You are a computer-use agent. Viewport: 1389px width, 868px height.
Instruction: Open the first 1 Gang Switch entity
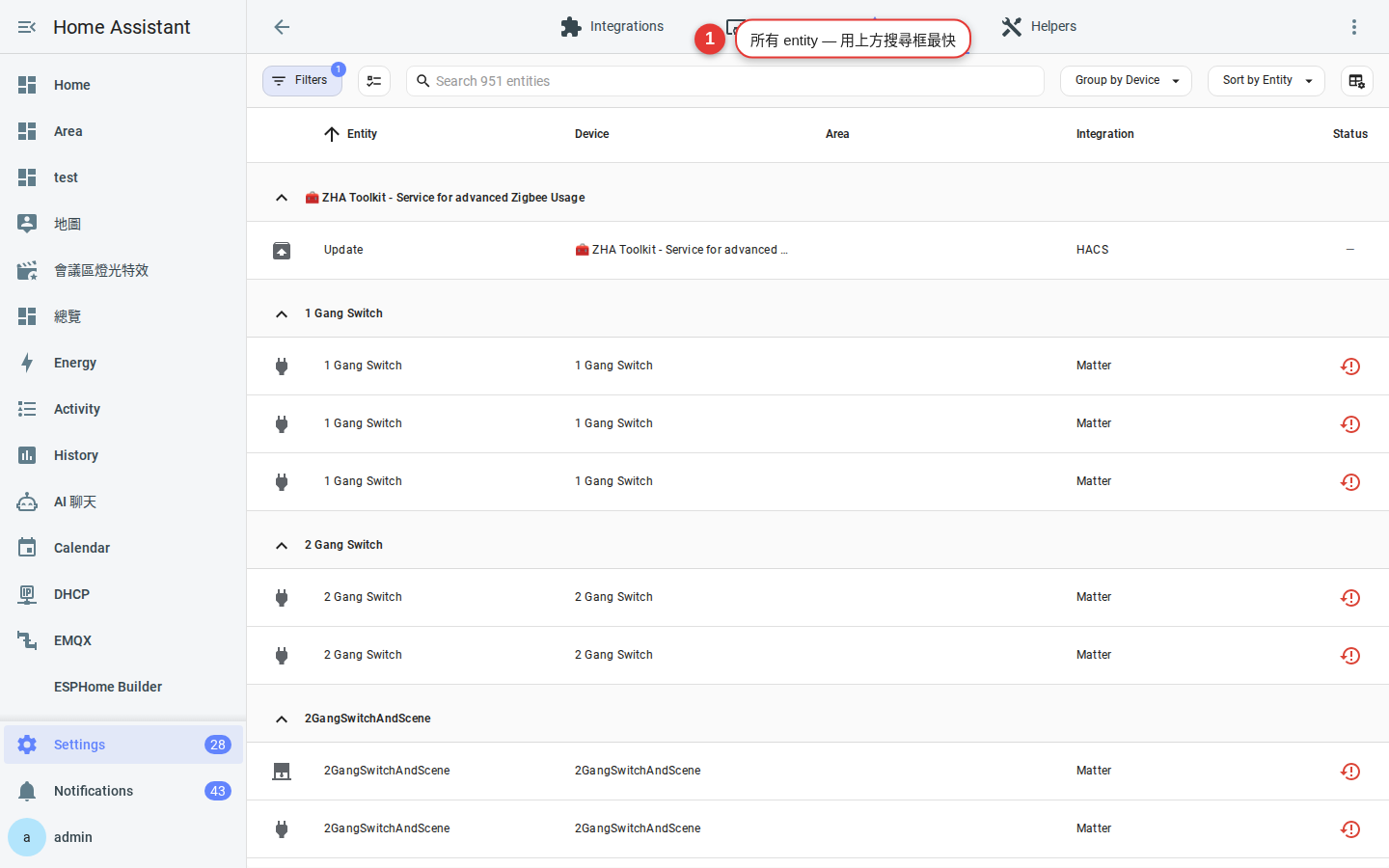(818, 366)
